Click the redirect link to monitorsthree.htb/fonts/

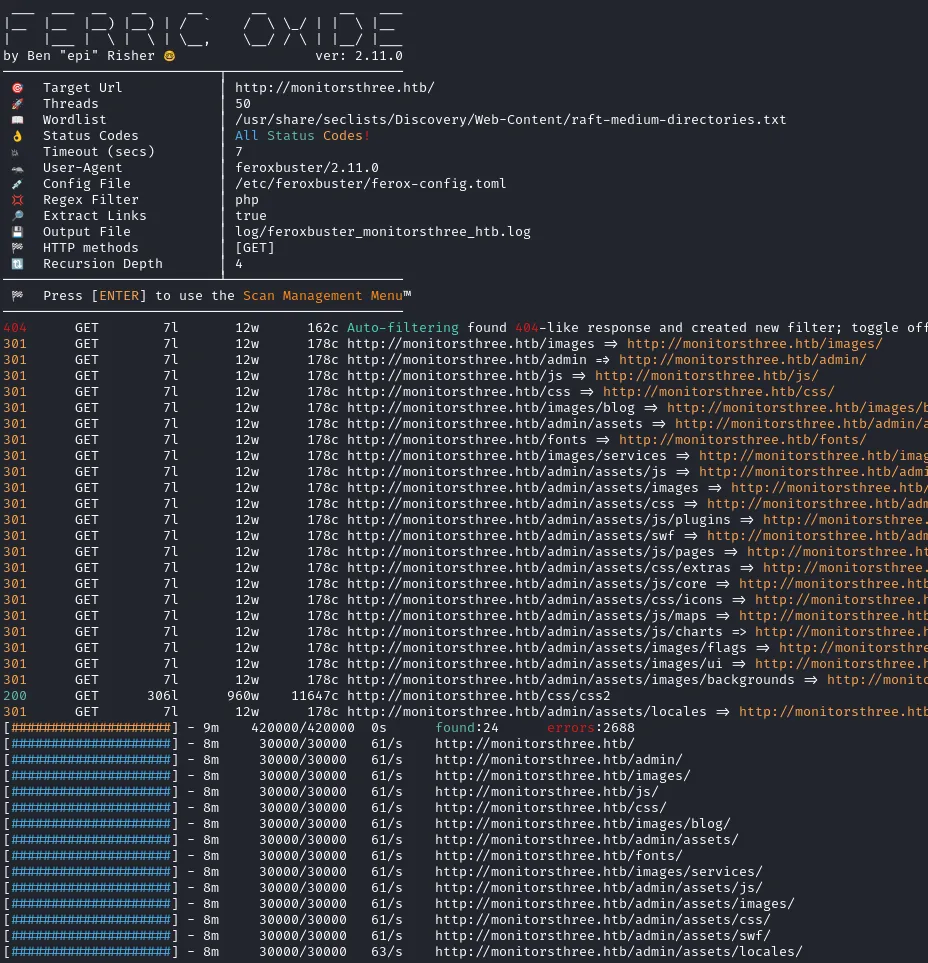point(743,440)
